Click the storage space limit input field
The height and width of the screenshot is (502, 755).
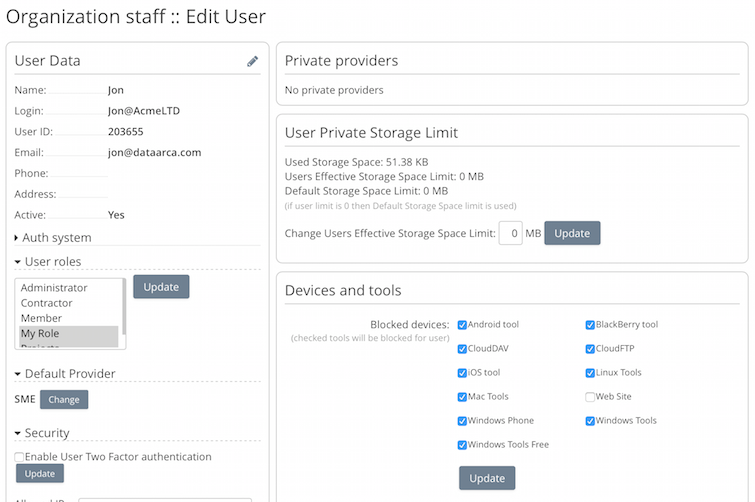pos(510,233)
